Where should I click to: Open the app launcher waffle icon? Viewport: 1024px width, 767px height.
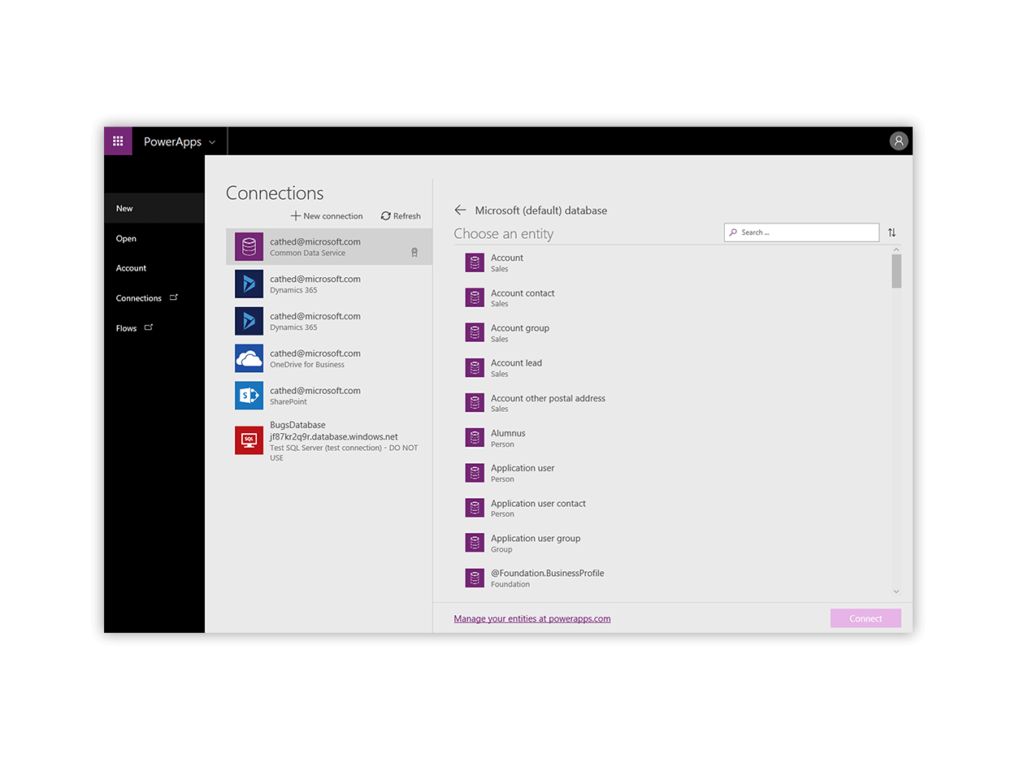[118, 141]
